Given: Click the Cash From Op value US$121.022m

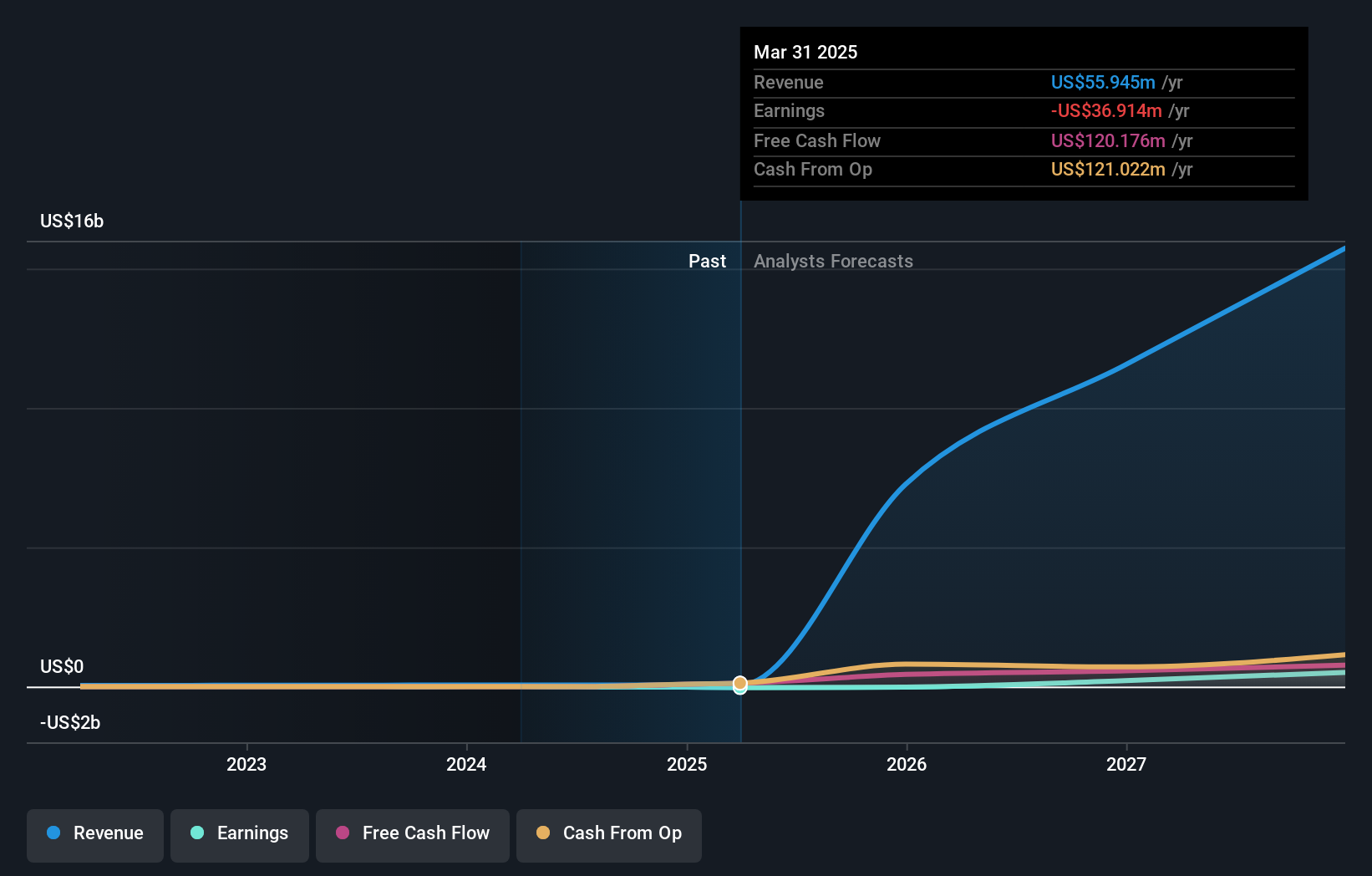Looking at the screenshot, I should [x=1108, y=169].
